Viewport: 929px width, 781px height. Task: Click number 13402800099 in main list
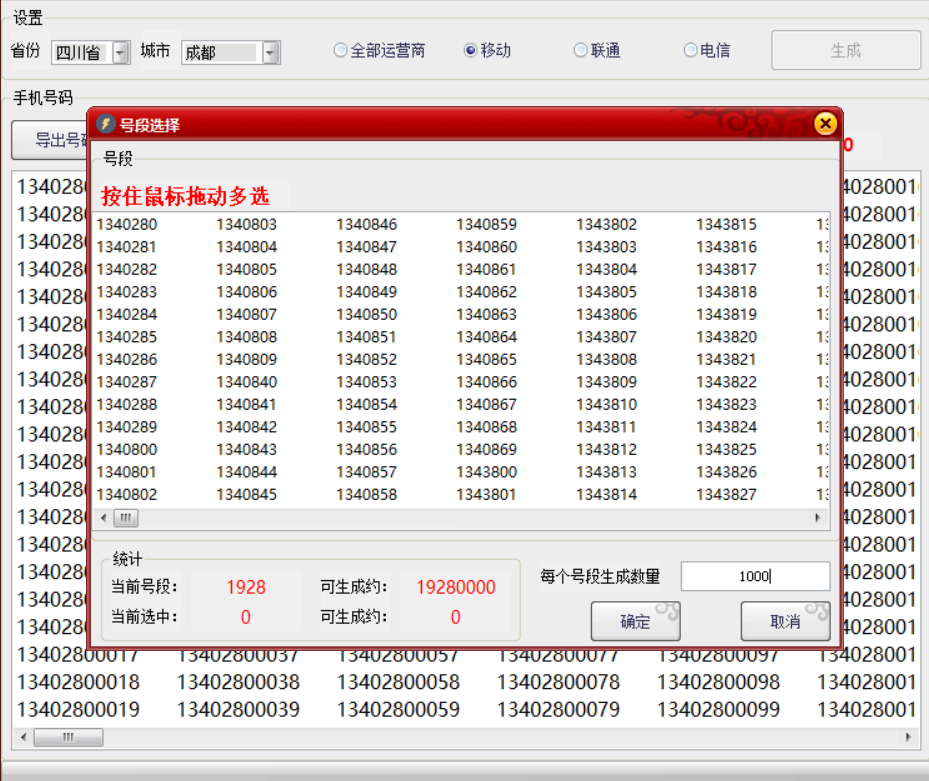[x=718, y=709]
